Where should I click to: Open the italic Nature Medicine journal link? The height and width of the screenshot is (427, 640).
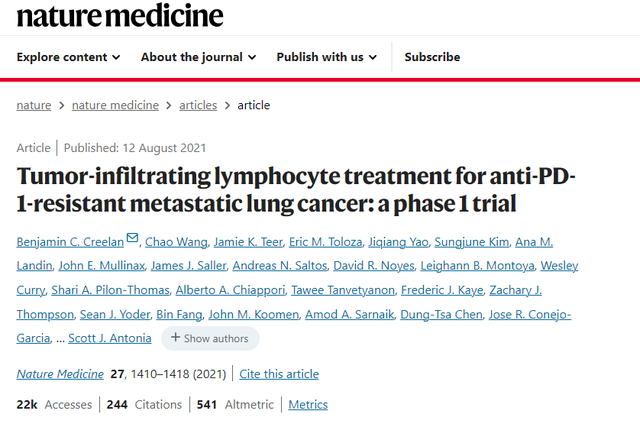point(60,374)
